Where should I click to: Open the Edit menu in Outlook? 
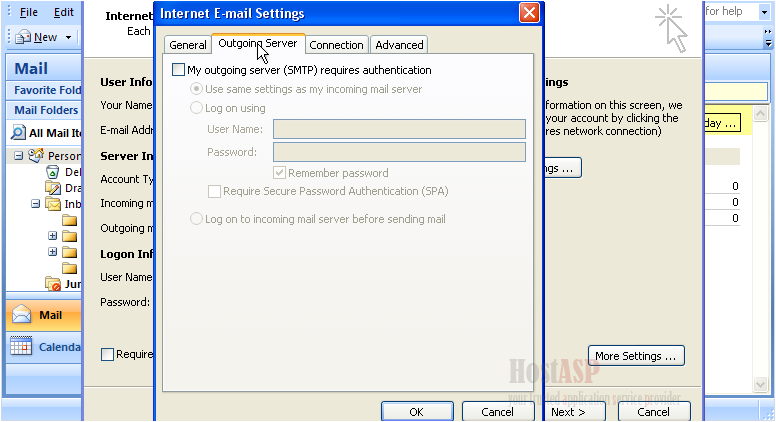point(63,12)
